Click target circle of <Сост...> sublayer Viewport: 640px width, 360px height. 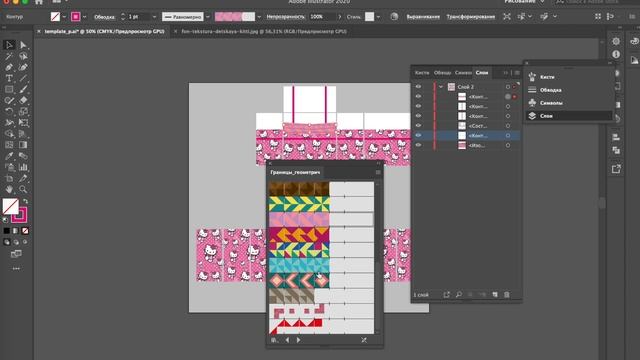[x=508, y=126]
